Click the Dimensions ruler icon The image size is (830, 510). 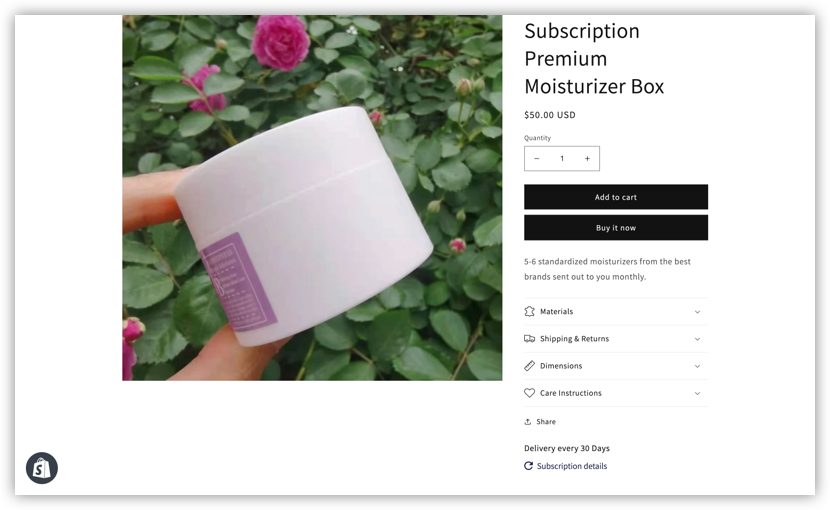(529, 365)
